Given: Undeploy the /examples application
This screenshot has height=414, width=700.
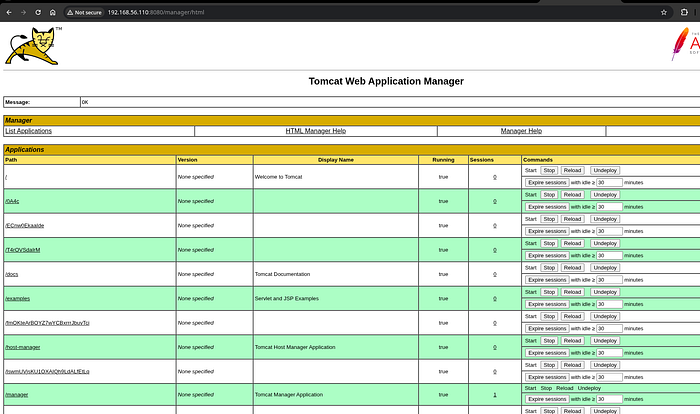Looking at the screenshot, I should point(605,292).
